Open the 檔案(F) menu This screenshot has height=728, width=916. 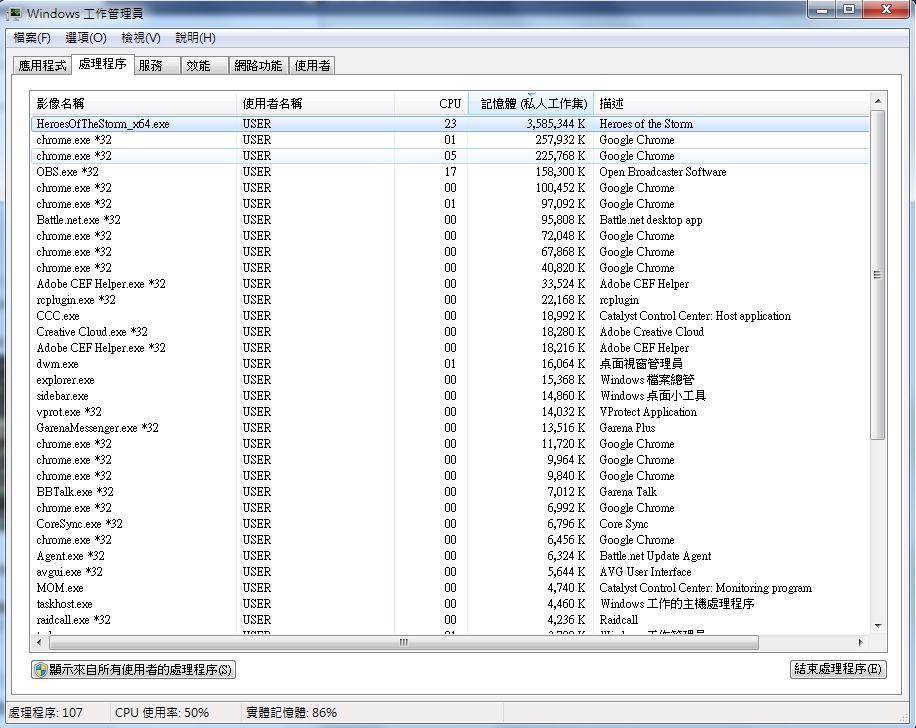coord(32,38)
